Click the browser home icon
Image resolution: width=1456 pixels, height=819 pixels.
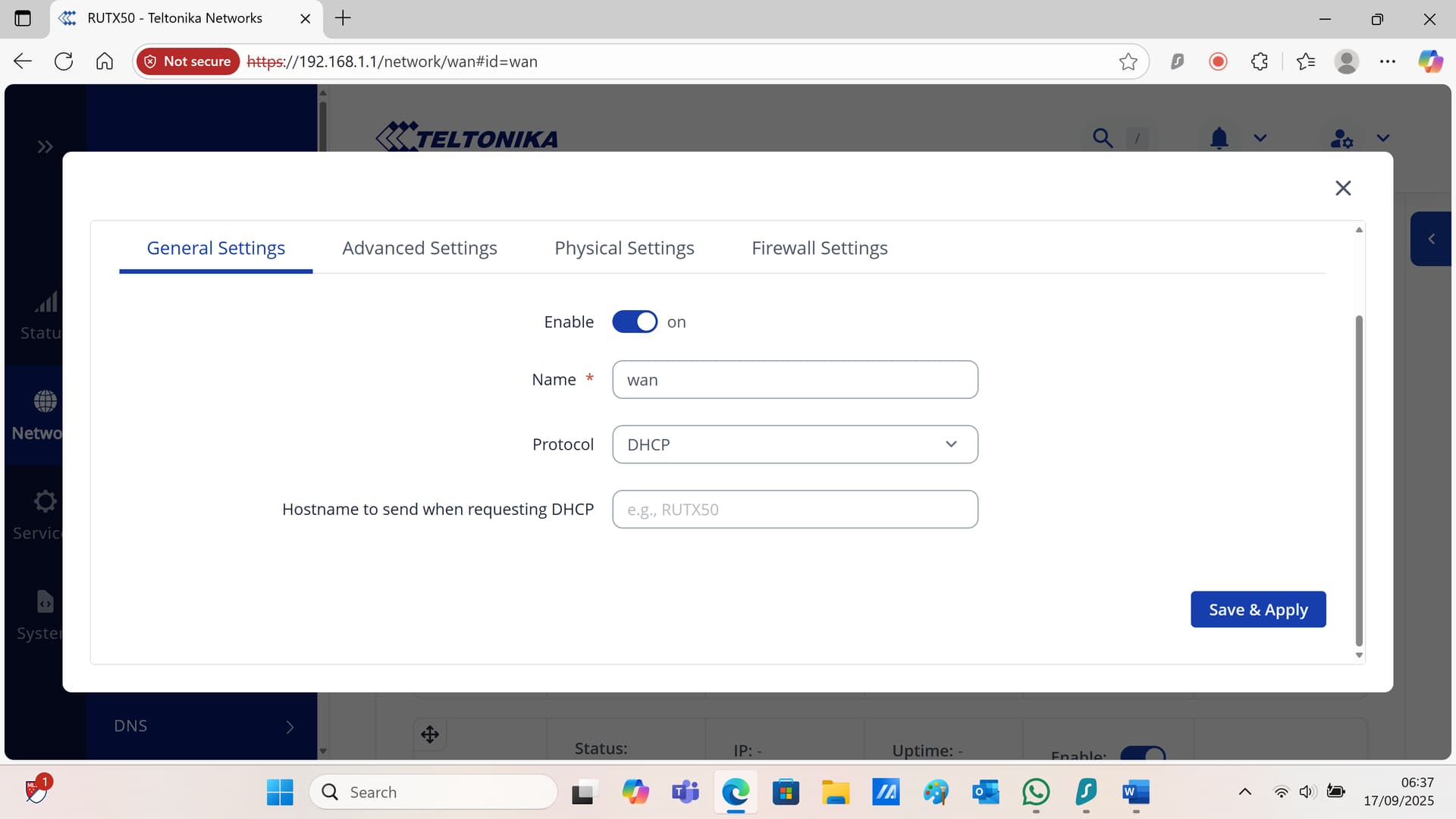105,61
